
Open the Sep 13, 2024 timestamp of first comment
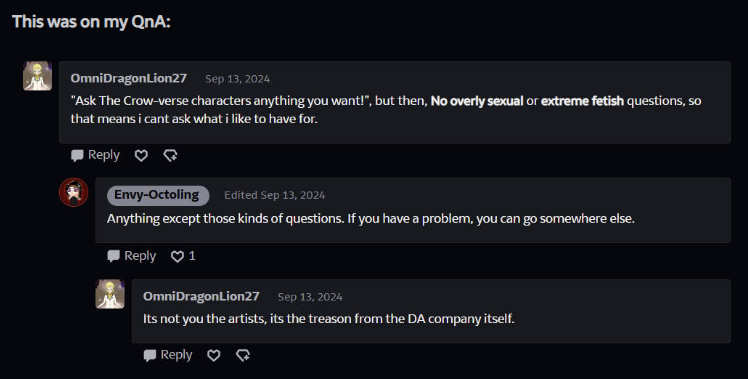pyautogui.click(x=238, y=79)
